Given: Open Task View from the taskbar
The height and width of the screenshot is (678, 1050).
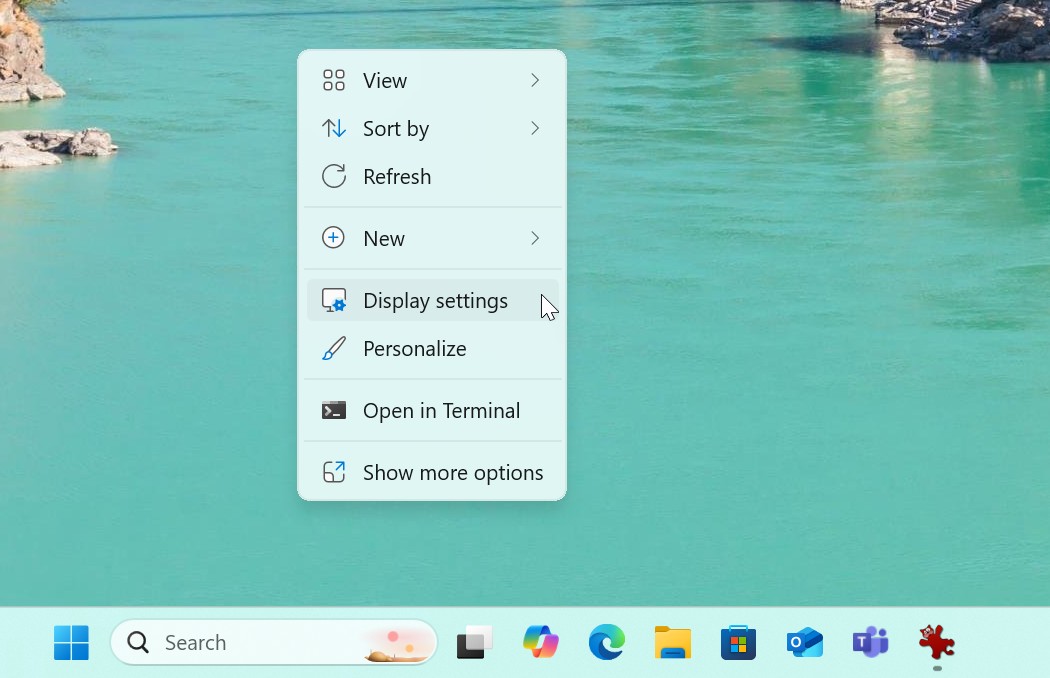Looking at the screenshot, I should (x=475, y=642).
